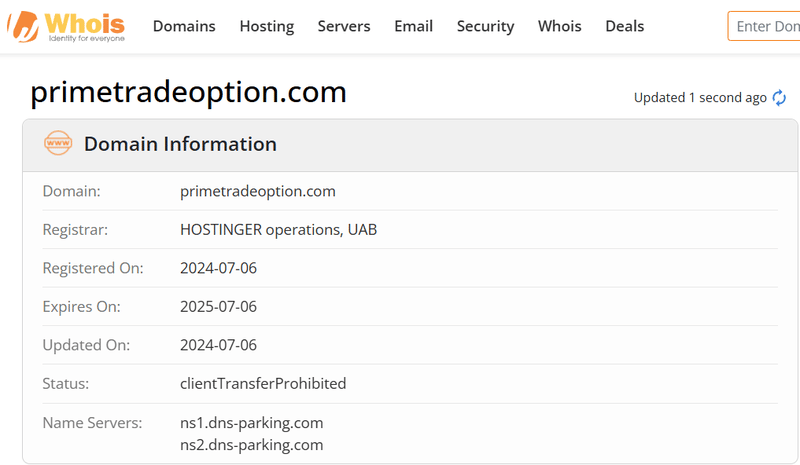This screenshot has width=800, height=465.
Task: Click the ns1.dns-parking.com name server
Action: click(x=252, y=423)
